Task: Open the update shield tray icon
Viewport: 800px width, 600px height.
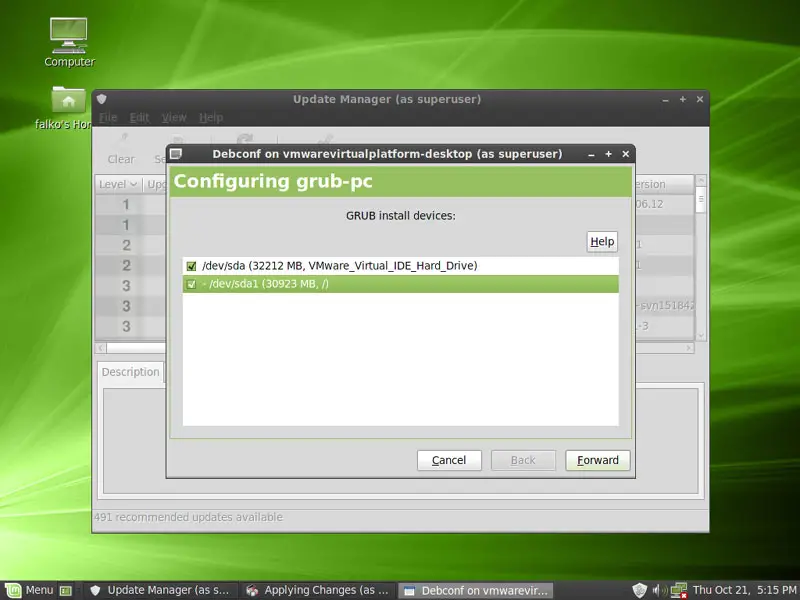Action: (639, 590)
